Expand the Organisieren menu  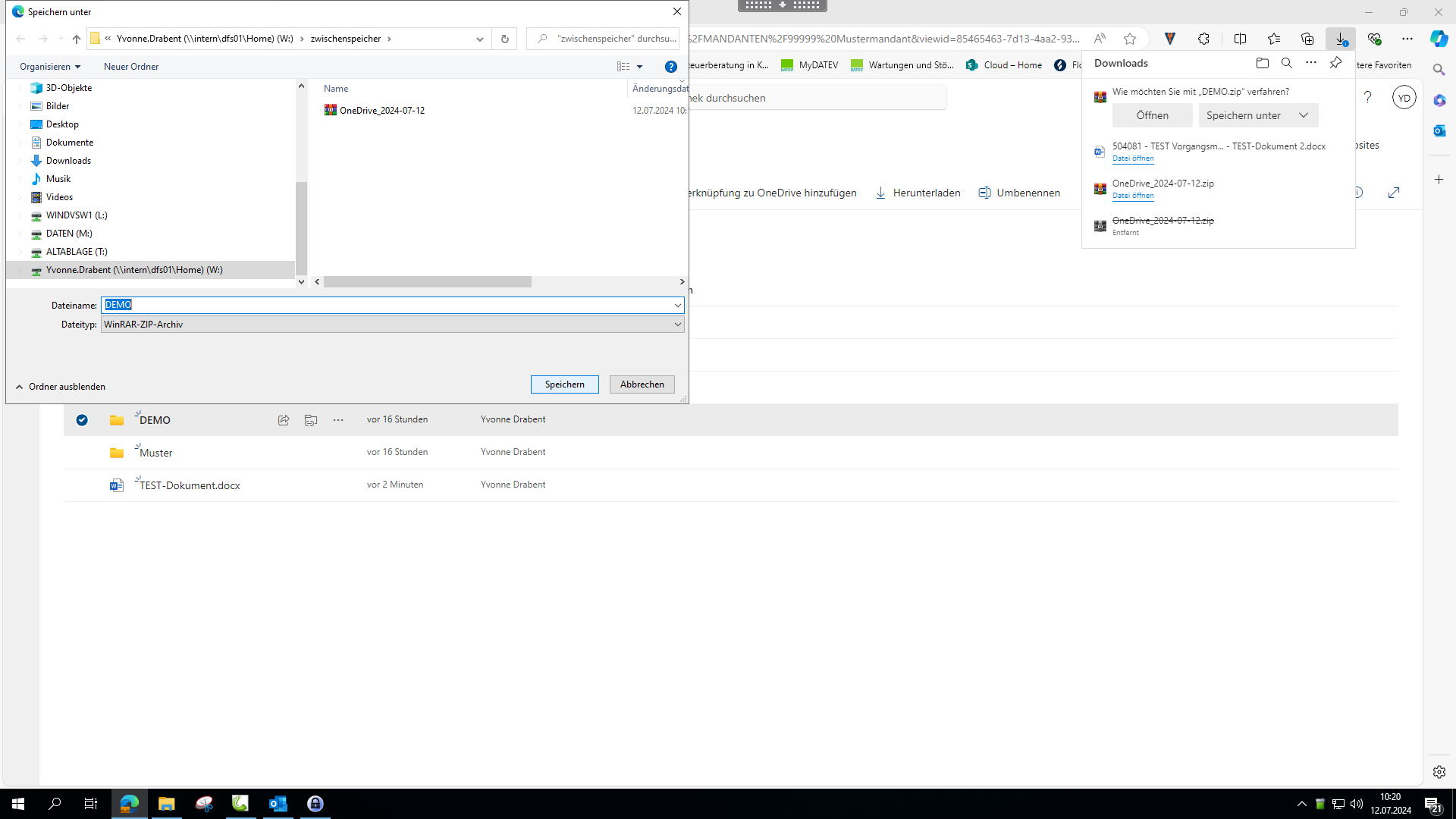(x=50, y=67)
